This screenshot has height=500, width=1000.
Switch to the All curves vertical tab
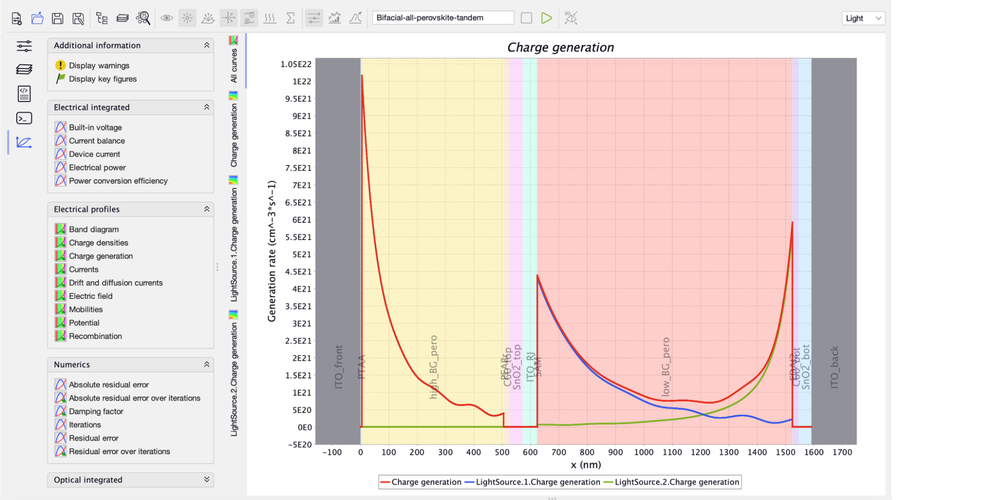point(234,60)
